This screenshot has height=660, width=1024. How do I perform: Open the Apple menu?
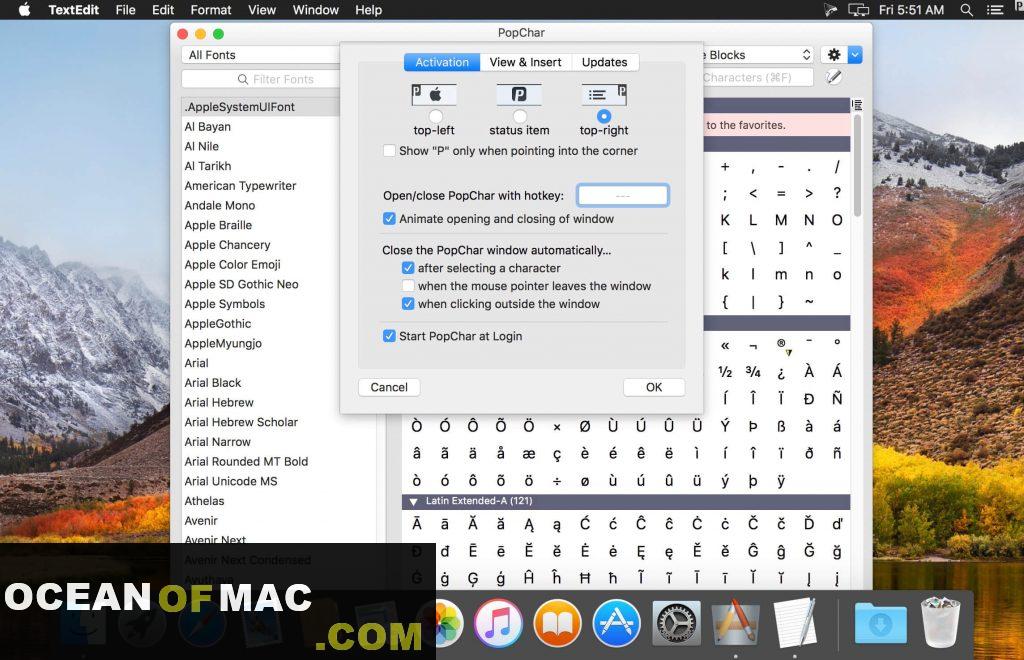tap(24, 10)
